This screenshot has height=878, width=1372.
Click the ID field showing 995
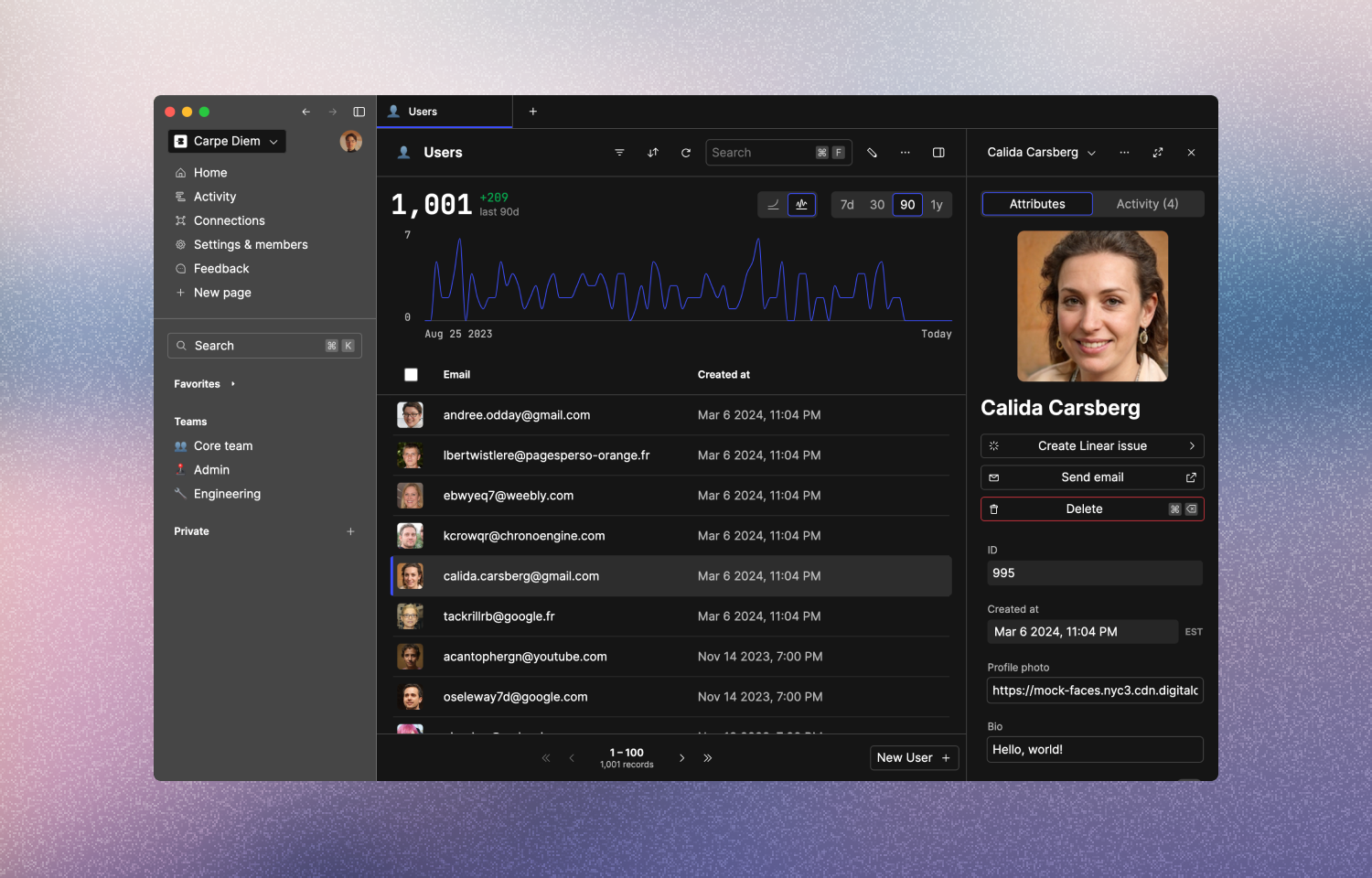[1095, 573]
